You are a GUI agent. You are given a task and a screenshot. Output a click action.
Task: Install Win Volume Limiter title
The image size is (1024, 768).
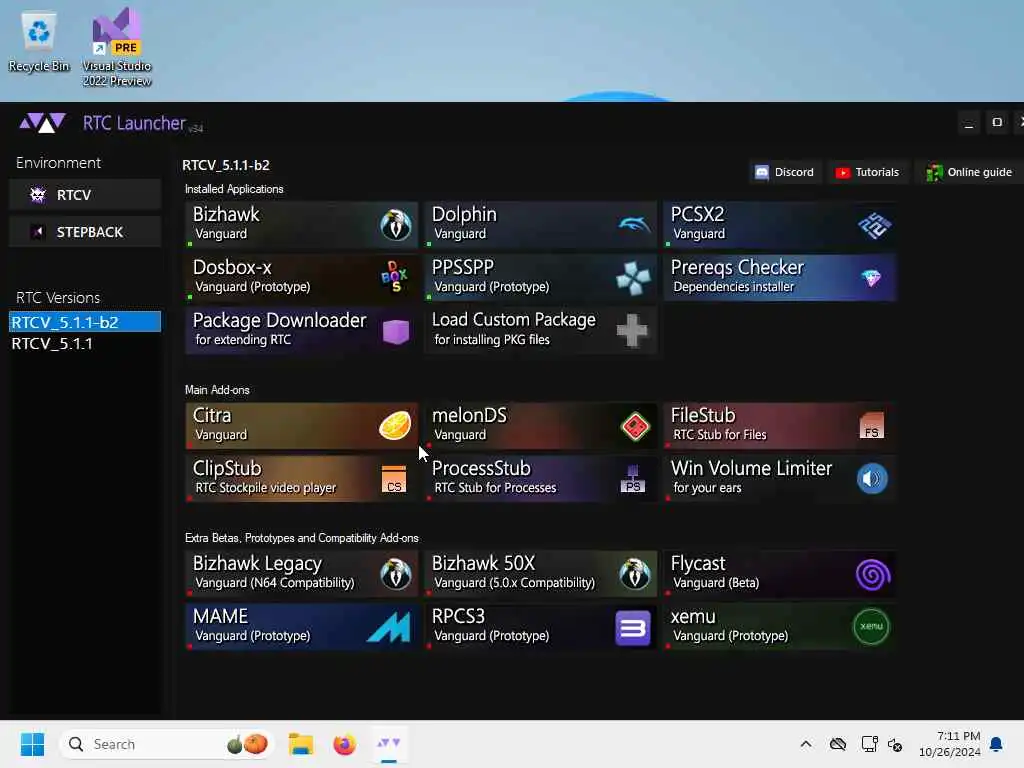[752, 468]
